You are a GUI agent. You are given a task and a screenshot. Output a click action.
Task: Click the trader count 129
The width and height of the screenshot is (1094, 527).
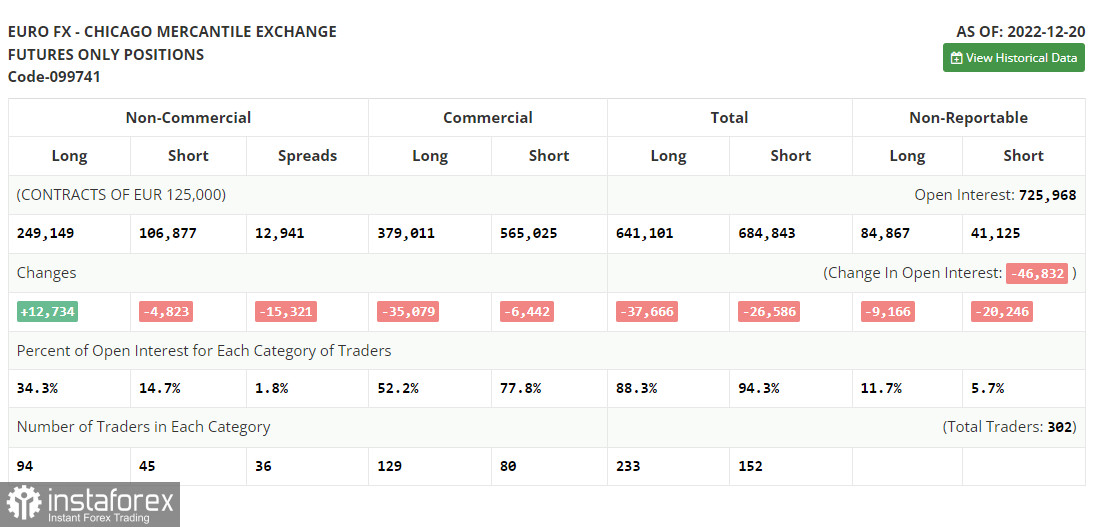pyautogui.click(x=389, y=466)
